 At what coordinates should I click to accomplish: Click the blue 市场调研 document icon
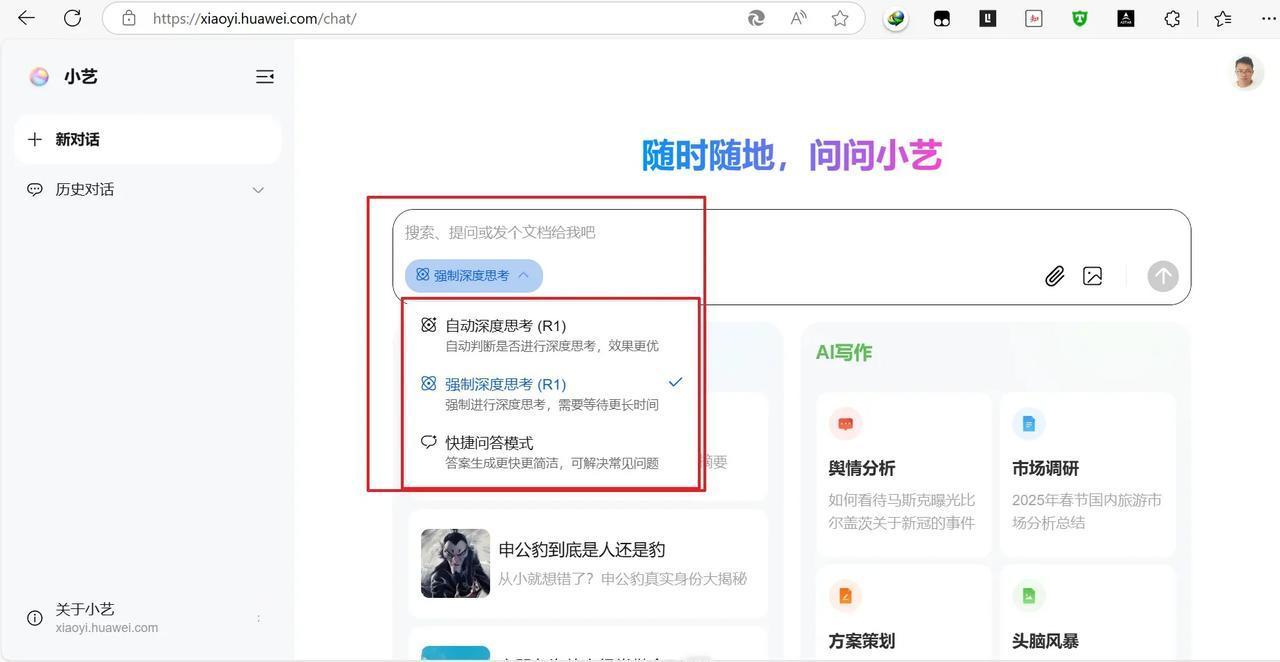click(1029, 423)
